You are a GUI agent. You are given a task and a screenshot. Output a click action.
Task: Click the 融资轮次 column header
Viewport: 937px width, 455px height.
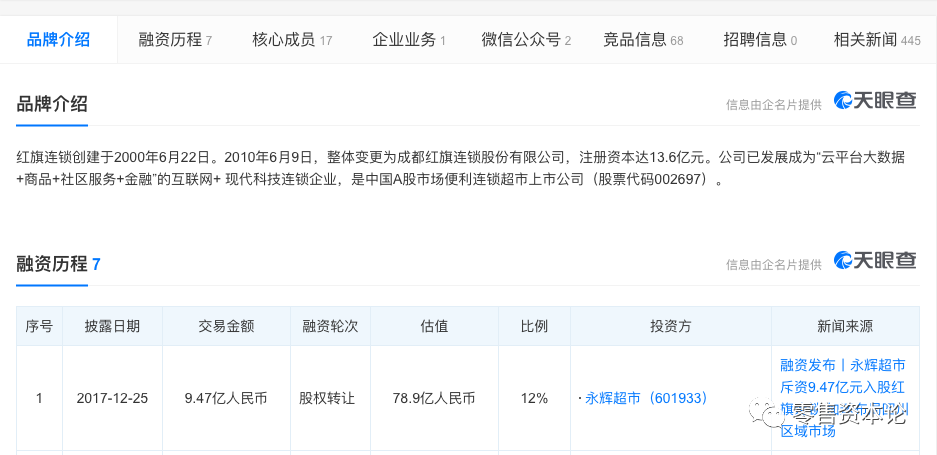coord(329,326)
